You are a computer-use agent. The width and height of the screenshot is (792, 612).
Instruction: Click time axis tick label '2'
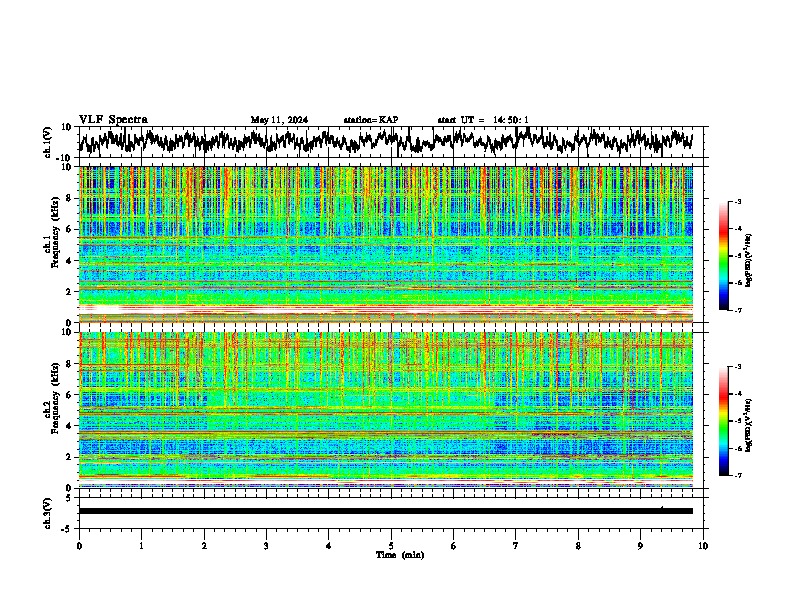204,546
